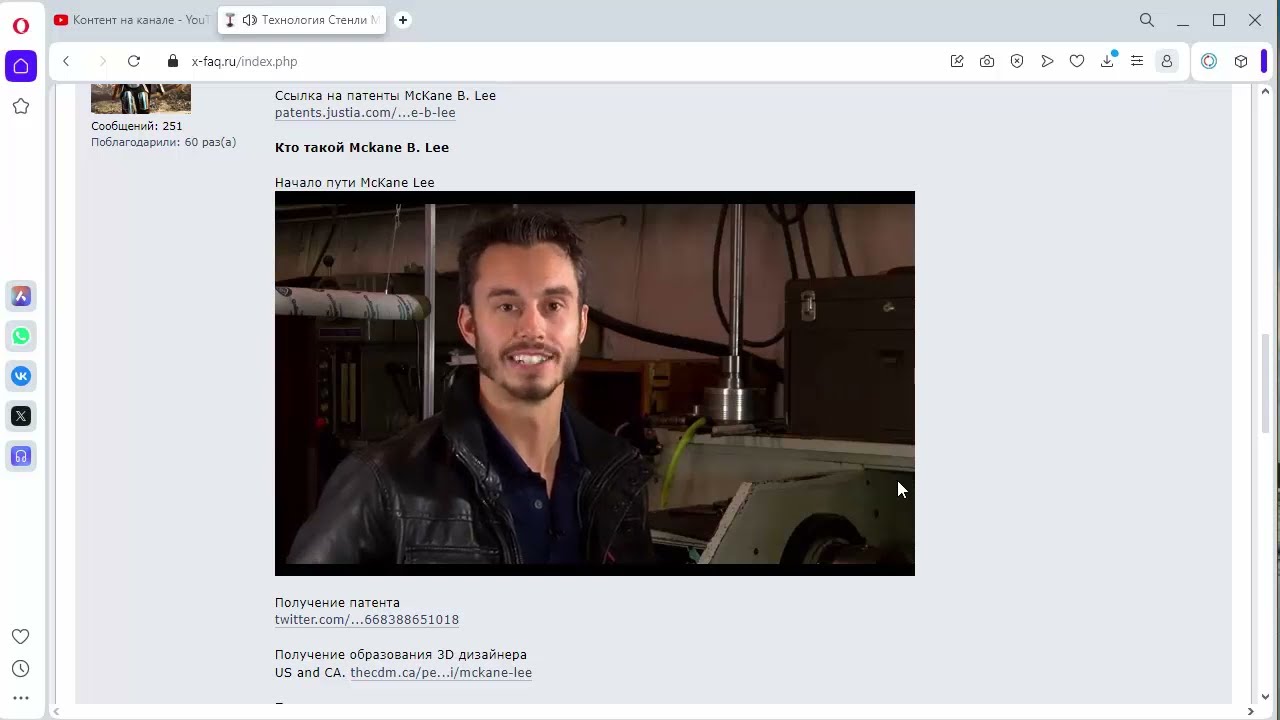Click the x-faq.ru address bar

(560, 61)
